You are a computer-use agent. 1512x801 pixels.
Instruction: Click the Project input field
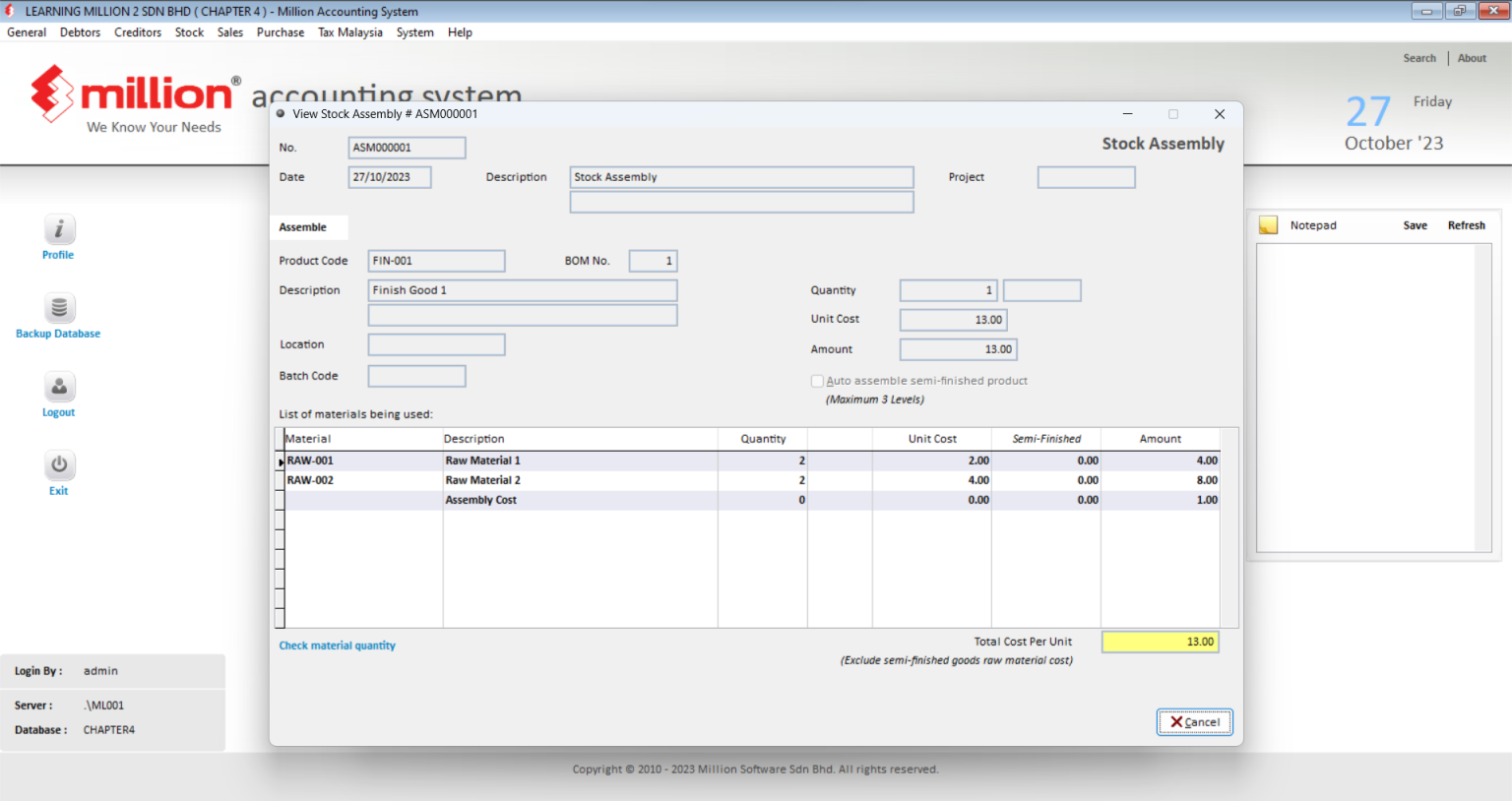point(1086,177)
